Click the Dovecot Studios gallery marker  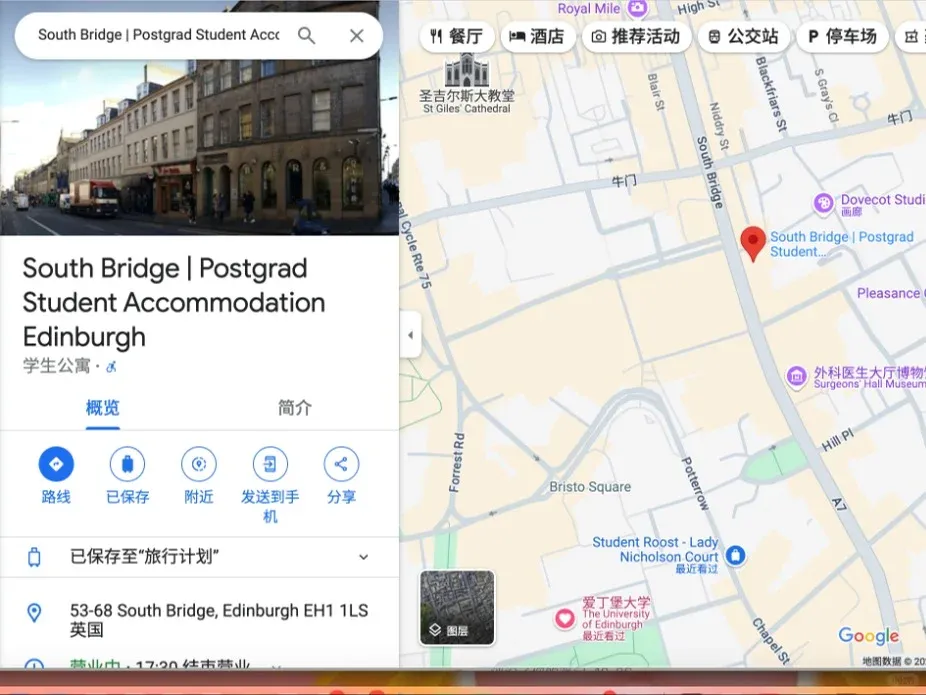tap(823, 203)
